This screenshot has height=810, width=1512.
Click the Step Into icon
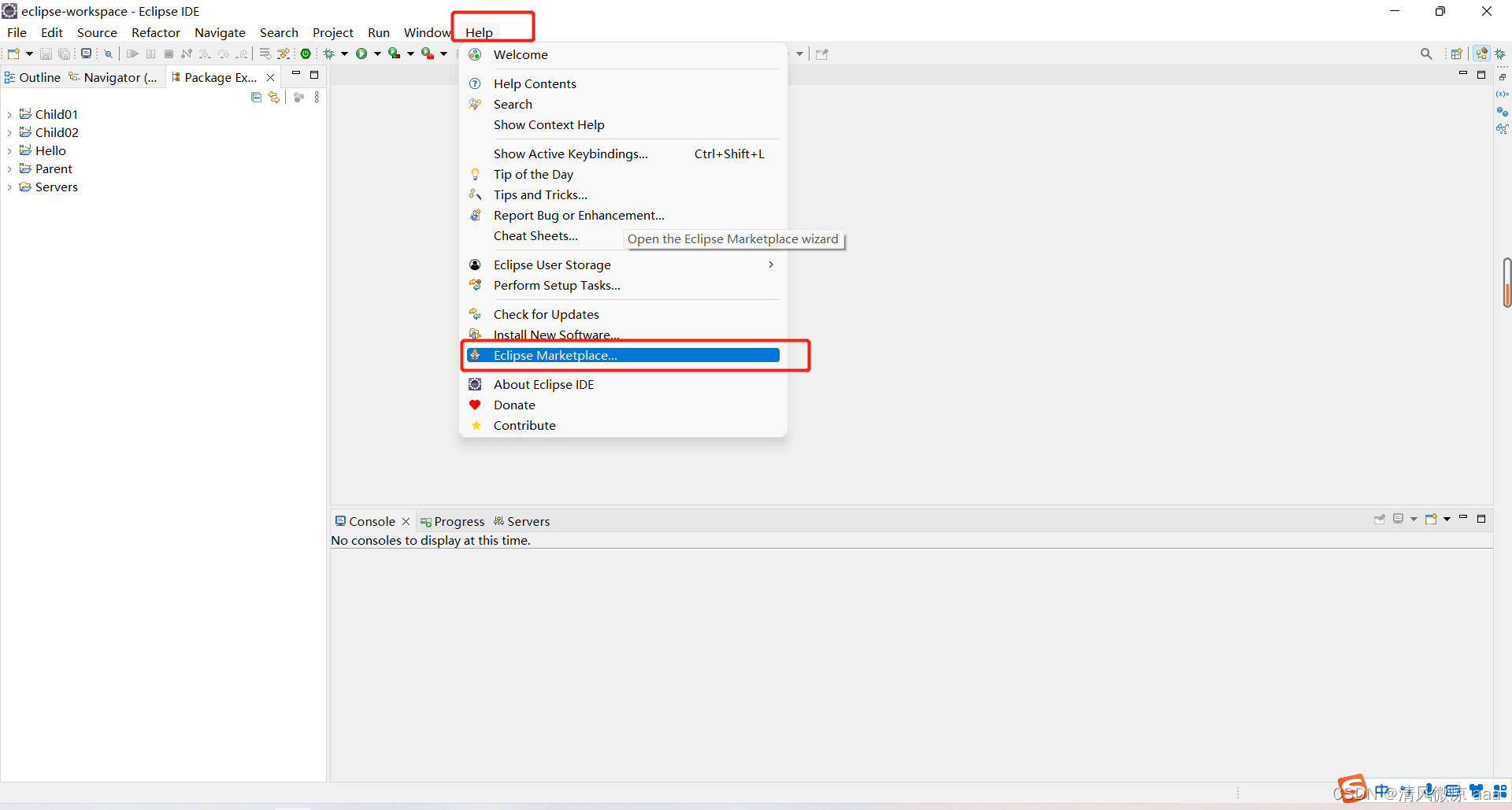pyautogui.click(x=205, y=54)
